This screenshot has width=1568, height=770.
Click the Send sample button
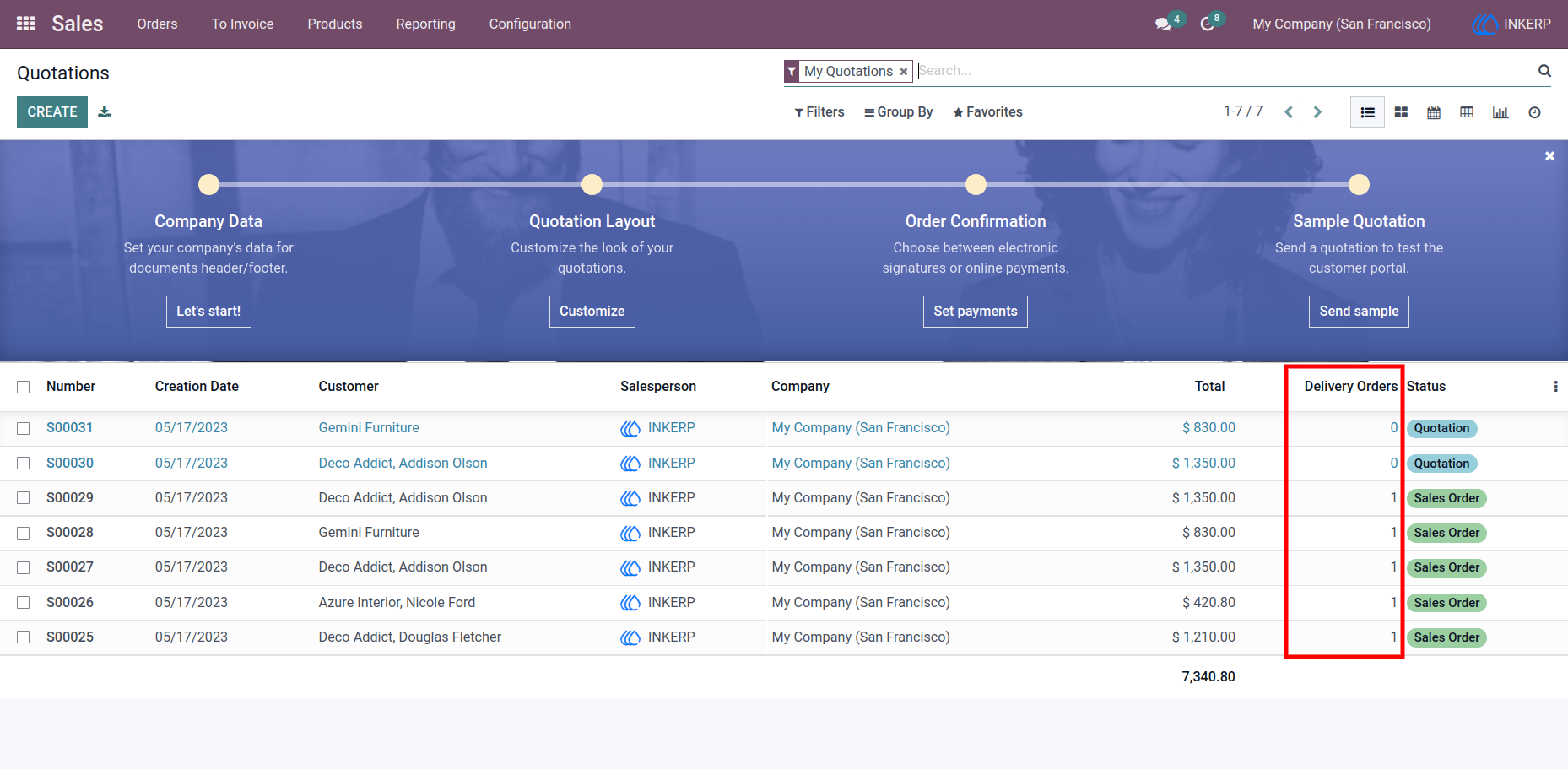point(1359,312)
